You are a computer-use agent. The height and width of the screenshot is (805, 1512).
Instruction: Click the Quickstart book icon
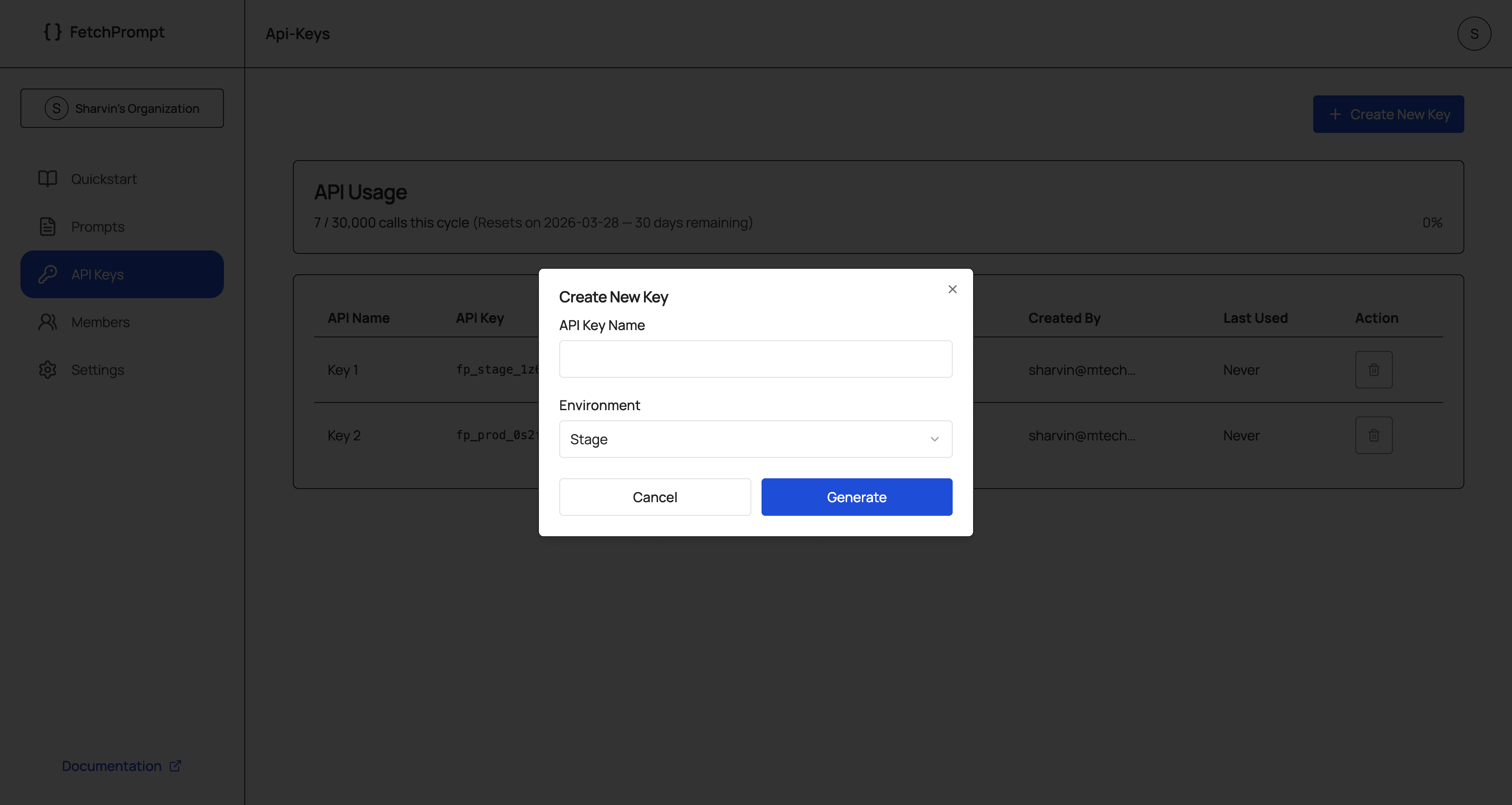[48, 178]
